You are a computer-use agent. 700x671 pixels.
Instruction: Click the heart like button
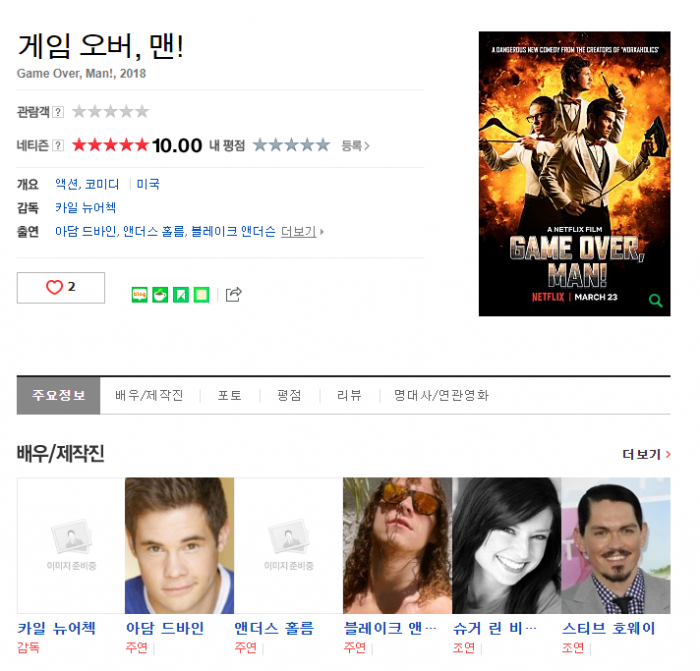(x=61, y=288)
